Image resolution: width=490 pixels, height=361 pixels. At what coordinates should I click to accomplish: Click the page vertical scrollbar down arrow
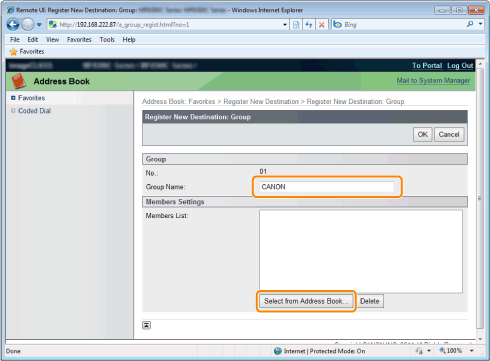click(x=480, y=339)
